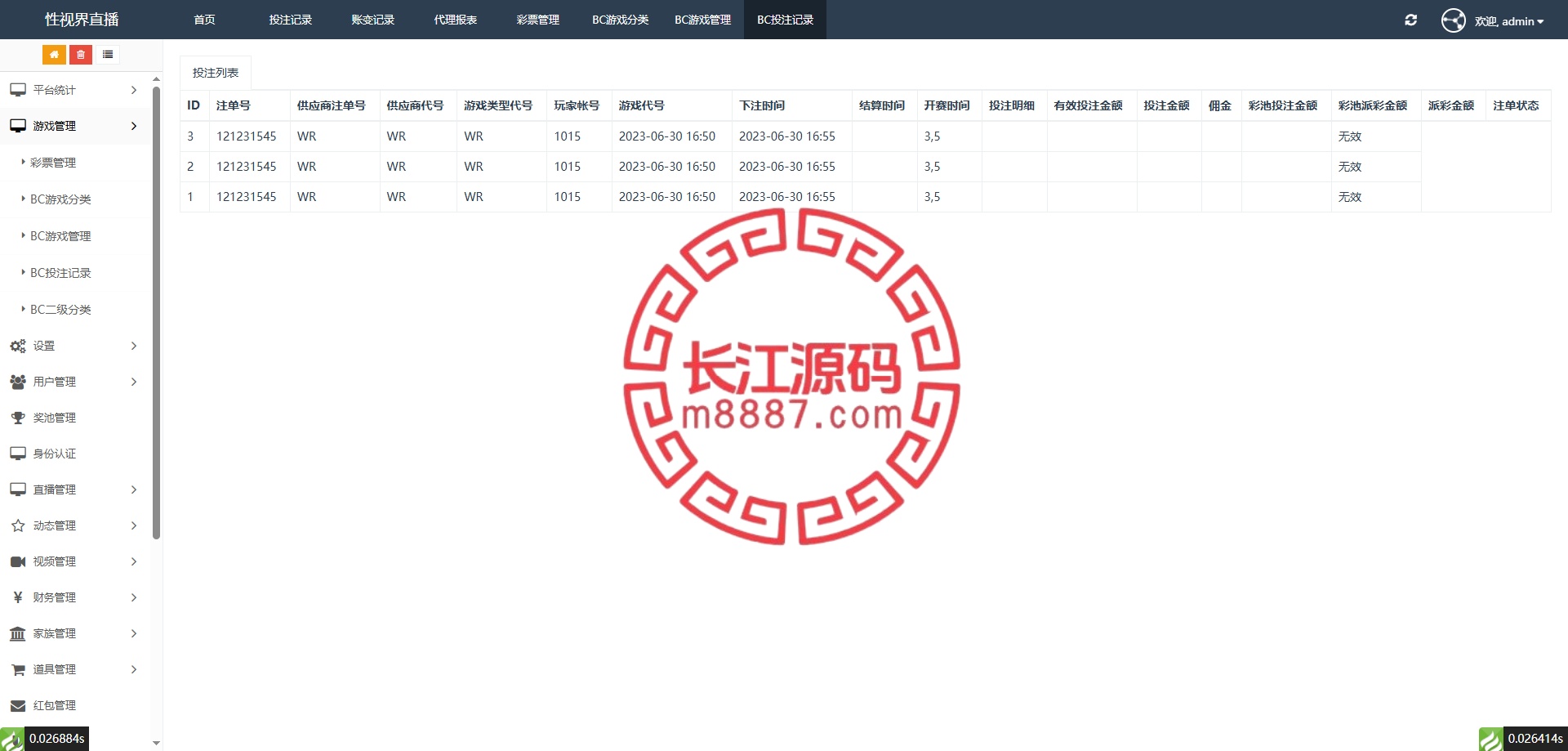Viewport: 1568px width, 751px height.
Task: Click 无效 in the ID 2 row
Action: [1350, 167]
